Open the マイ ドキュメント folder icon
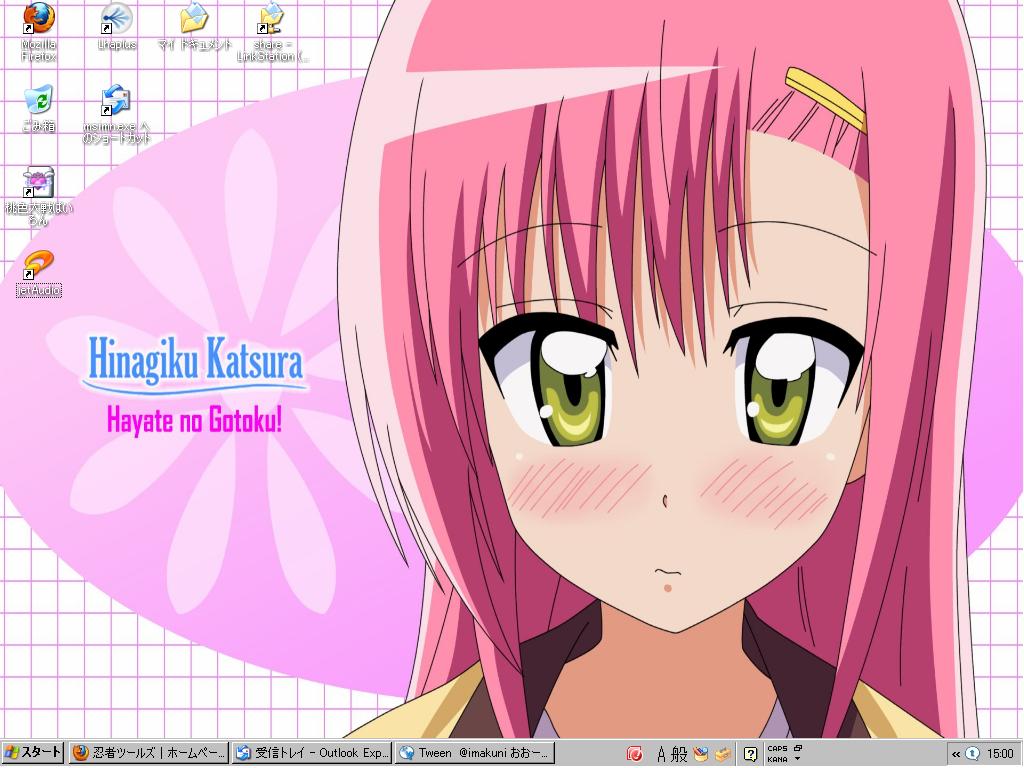The image size is (1024, 768). pyautogui.click(x=195, y=26)
